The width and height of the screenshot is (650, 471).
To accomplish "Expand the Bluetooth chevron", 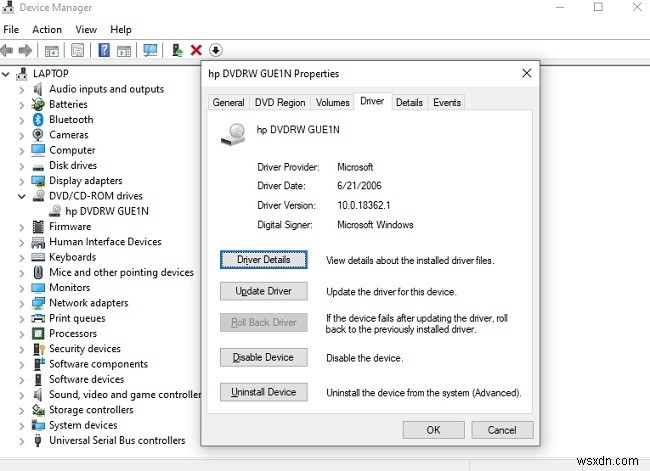I will click(x=22, y=120).
